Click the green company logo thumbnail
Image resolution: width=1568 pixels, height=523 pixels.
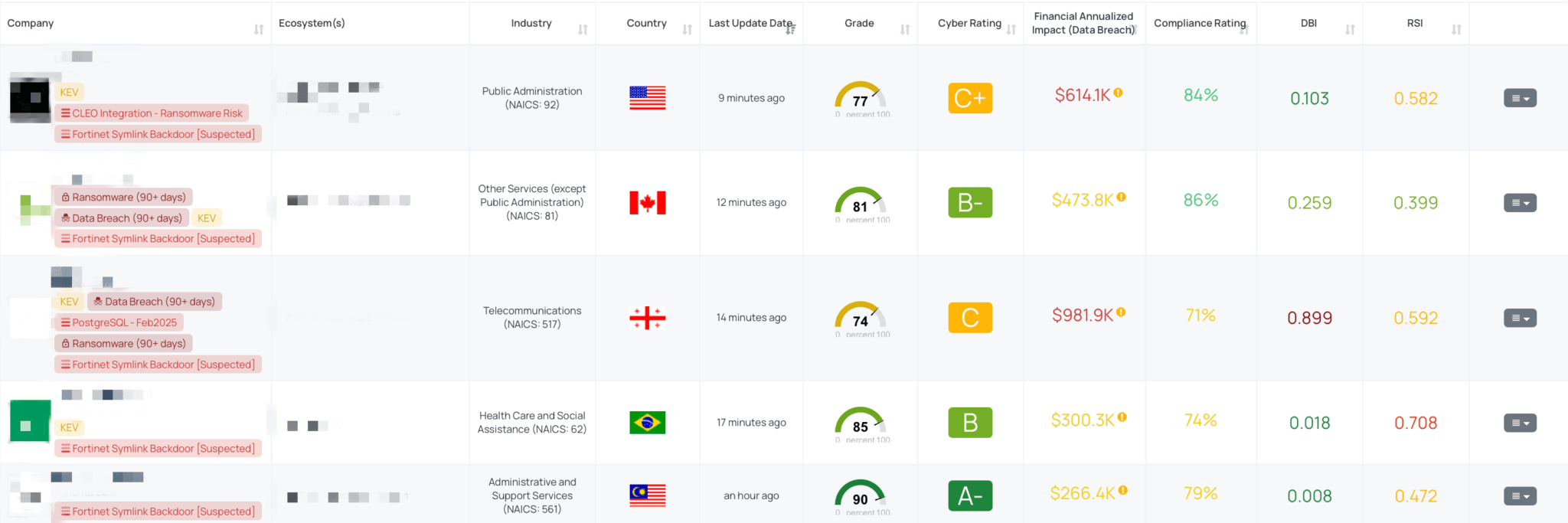[x=30, y=422]
